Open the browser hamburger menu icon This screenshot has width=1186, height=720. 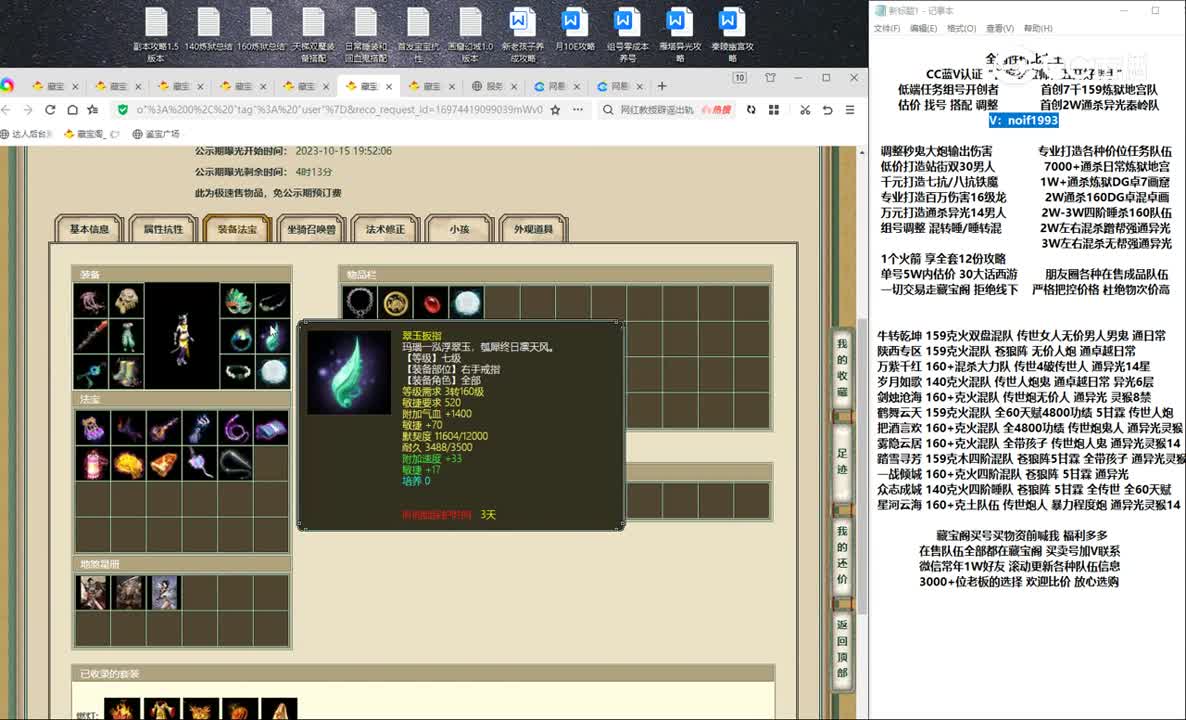[850, 110]
